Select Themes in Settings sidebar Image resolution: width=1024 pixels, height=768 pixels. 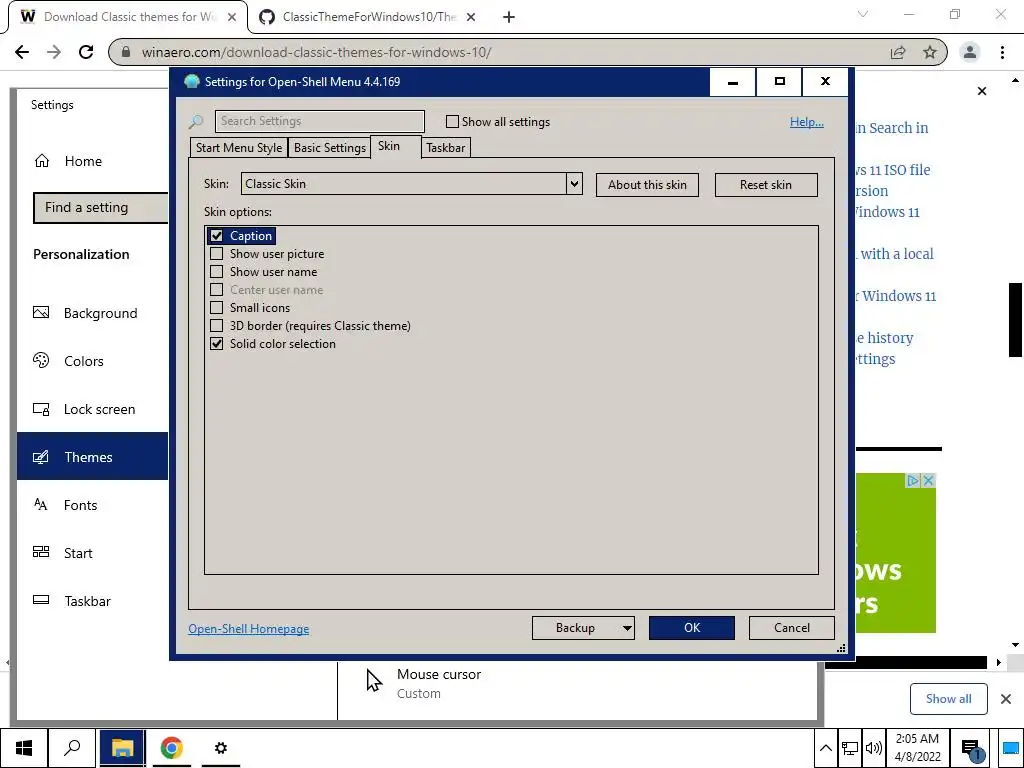[x=92, y=456]
